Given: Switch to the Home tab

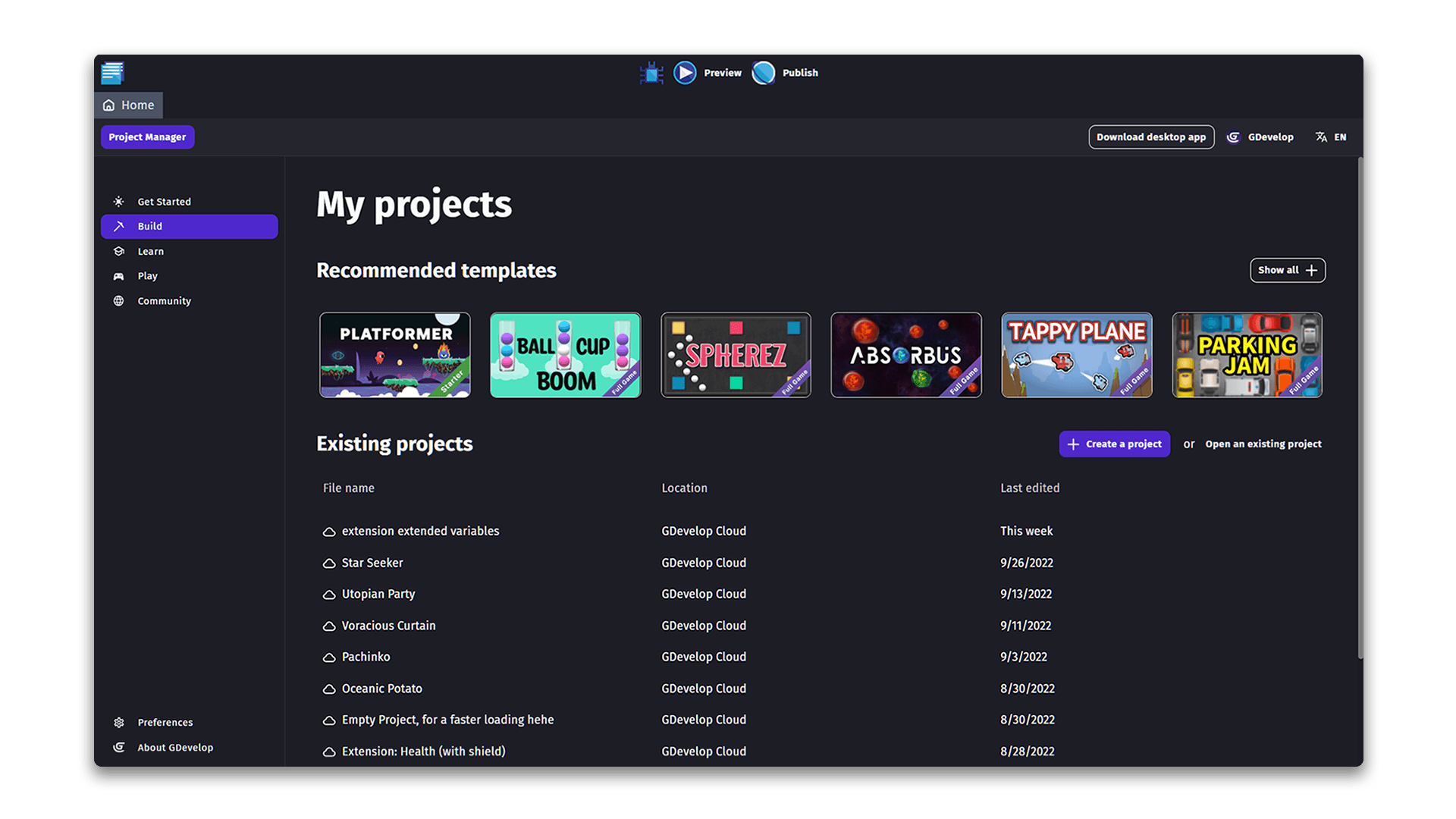Looking at the screenshot, I should [128, 105].
